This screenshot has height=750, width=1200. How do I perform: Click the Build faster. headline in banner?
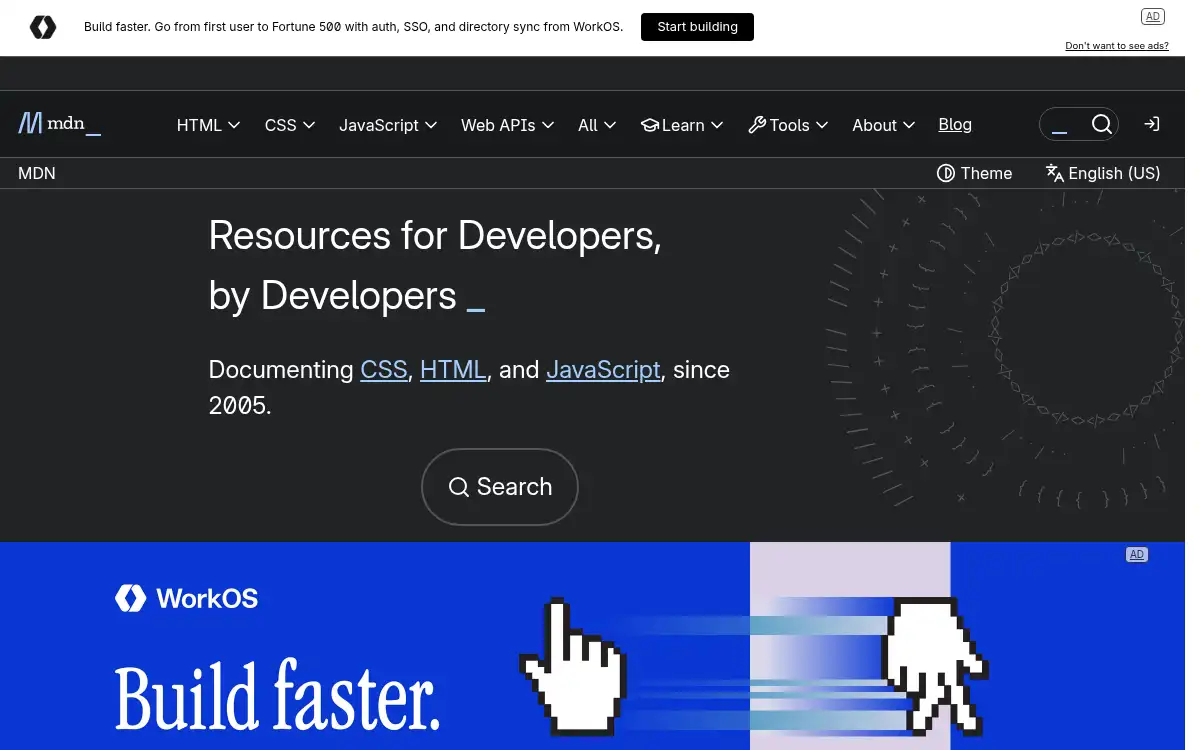coord(277,696)
